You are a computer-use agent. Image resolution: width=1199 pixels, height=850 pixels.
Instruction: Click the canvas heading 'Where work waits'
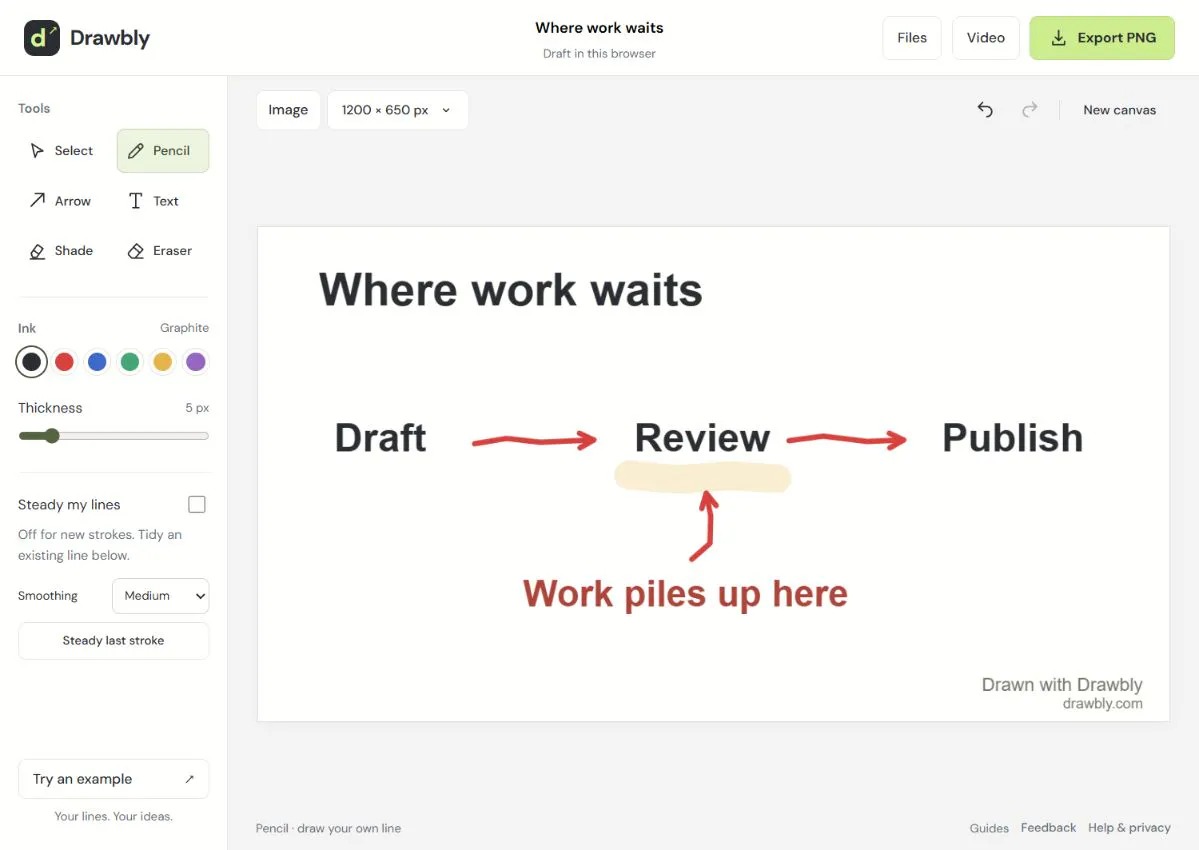511,290
